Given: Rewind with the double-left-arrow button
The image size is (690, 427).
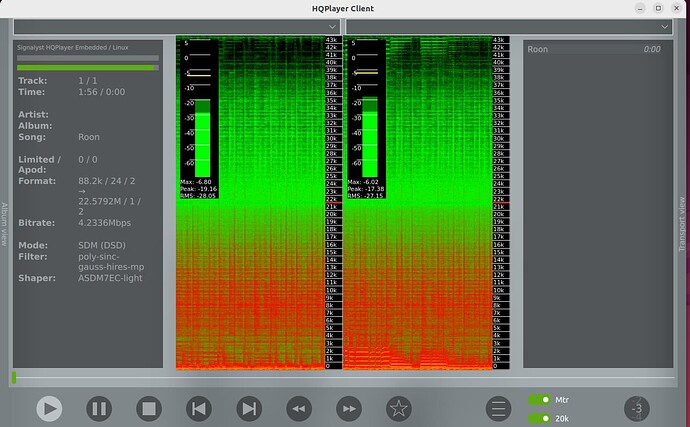Looking at the screenshot, I should tap(299, 409).
